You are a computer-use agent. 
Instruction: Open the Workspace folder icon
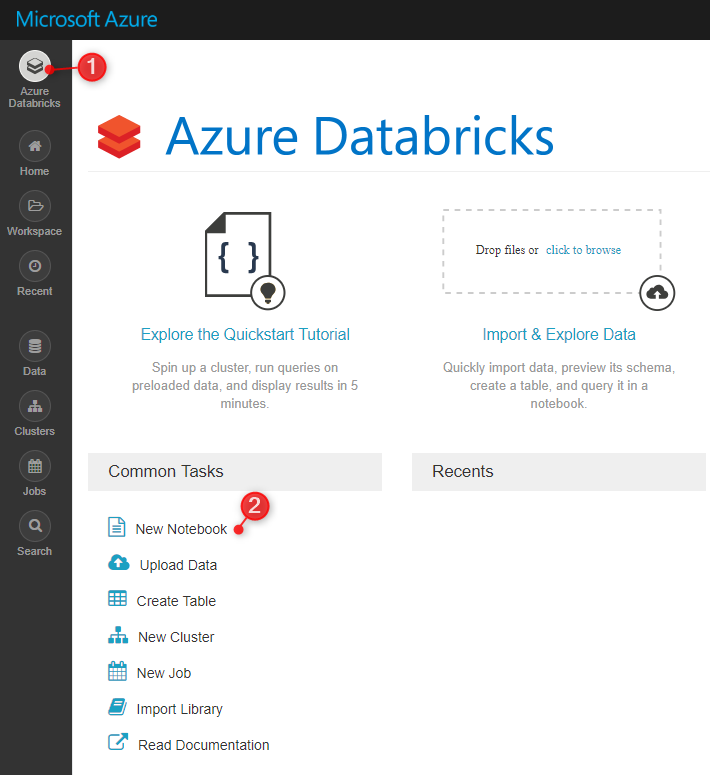point(35,206)
